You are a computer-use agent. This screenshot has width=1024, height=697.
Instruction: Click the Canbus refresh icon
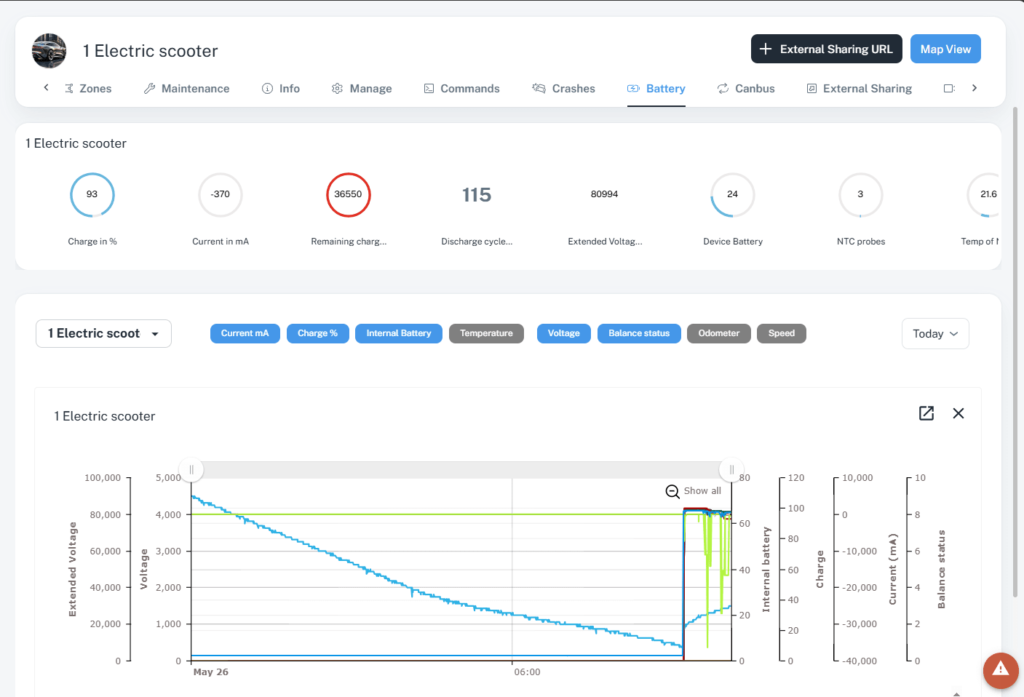723,88
